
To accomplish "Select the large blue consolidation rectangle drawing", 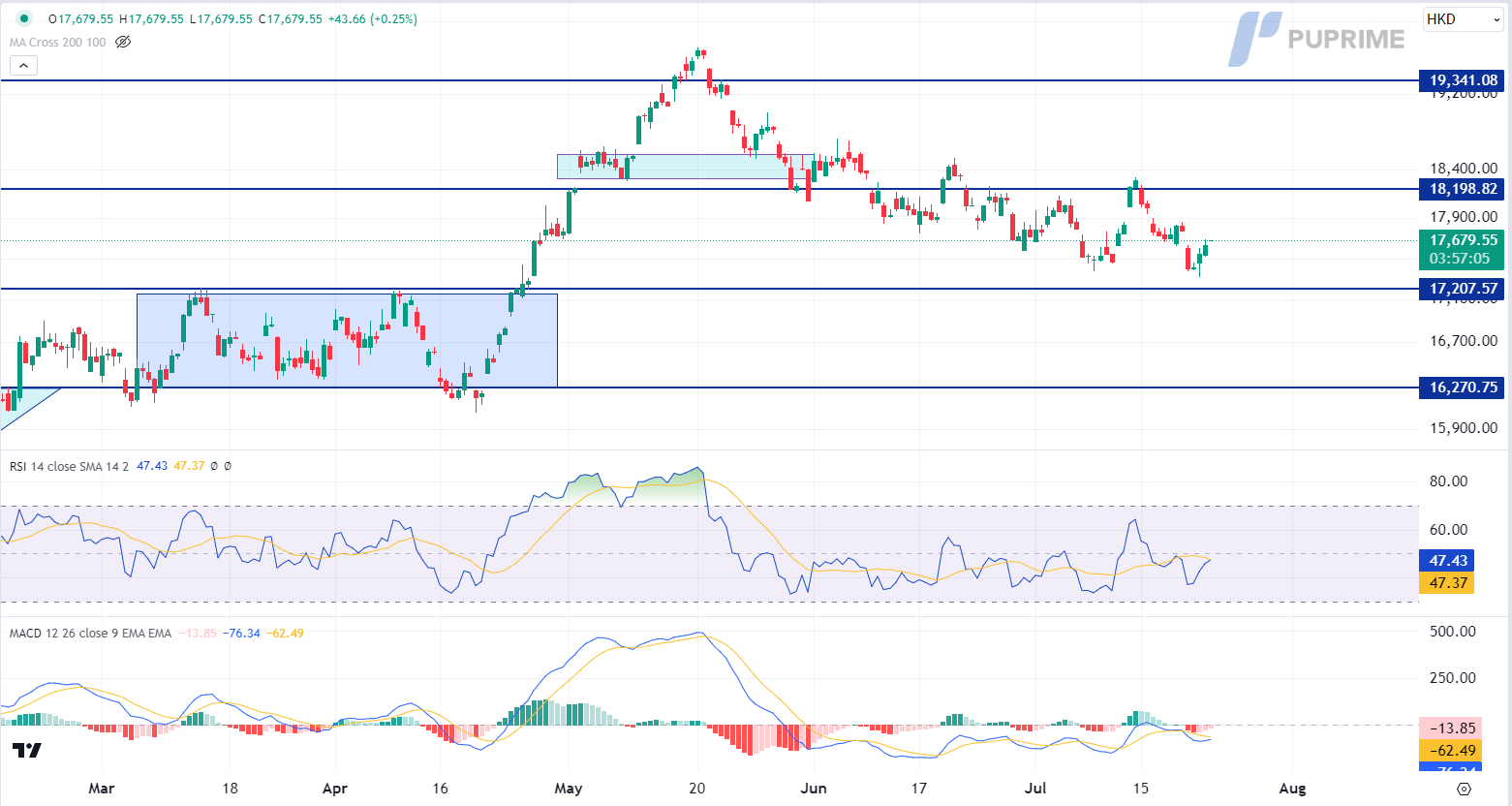I will [x=347, y=341].
